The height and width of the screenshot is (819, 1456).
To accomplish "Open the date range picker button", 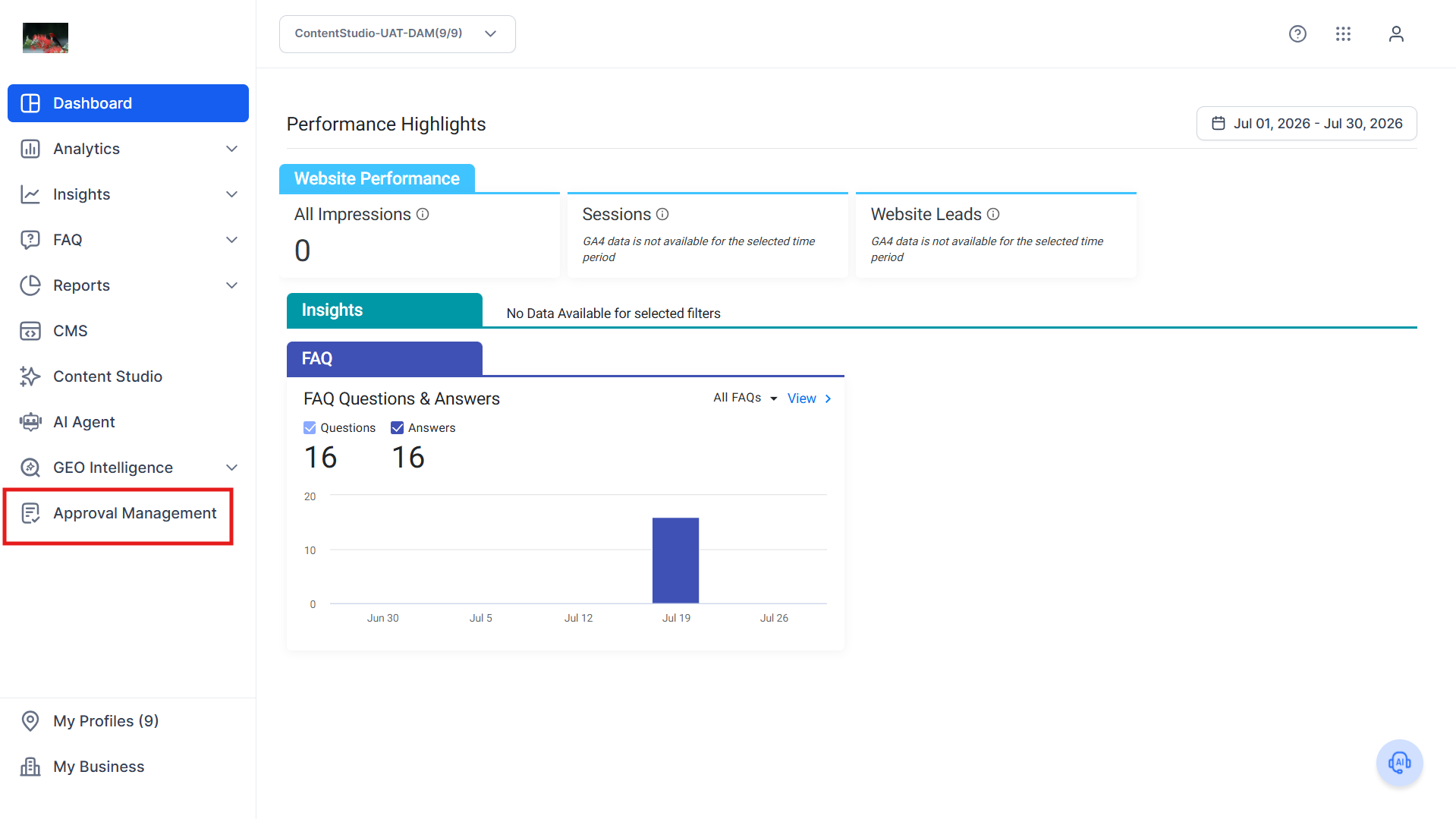I will [x=1307, y=124].
